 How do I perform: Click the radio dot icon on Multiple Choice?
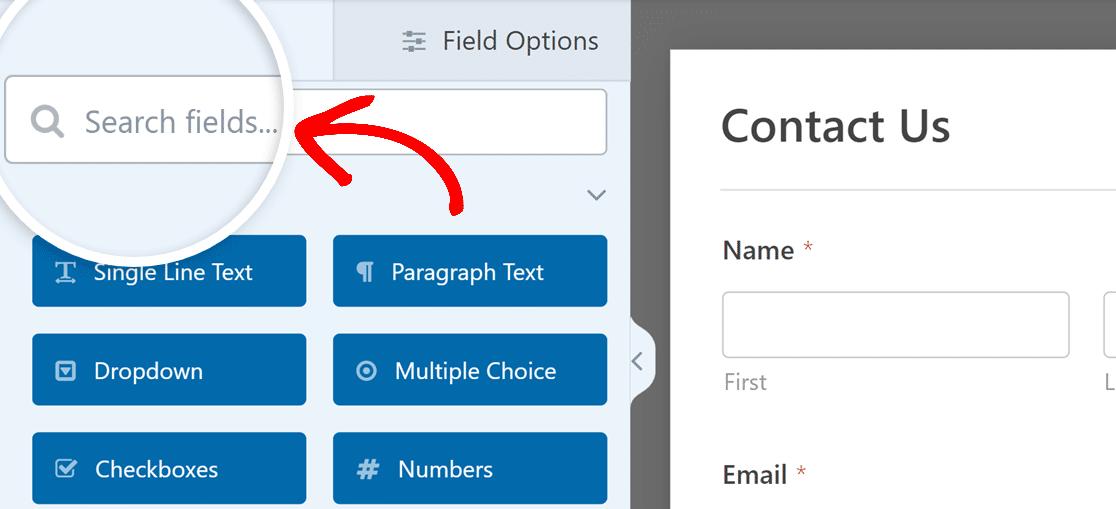pyautogui.click(x=367, y=371)
